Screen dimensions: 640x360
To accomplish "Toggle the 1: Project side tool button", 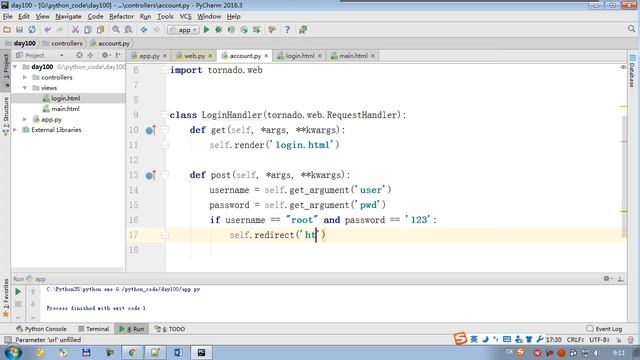I will tap(6, 70).
